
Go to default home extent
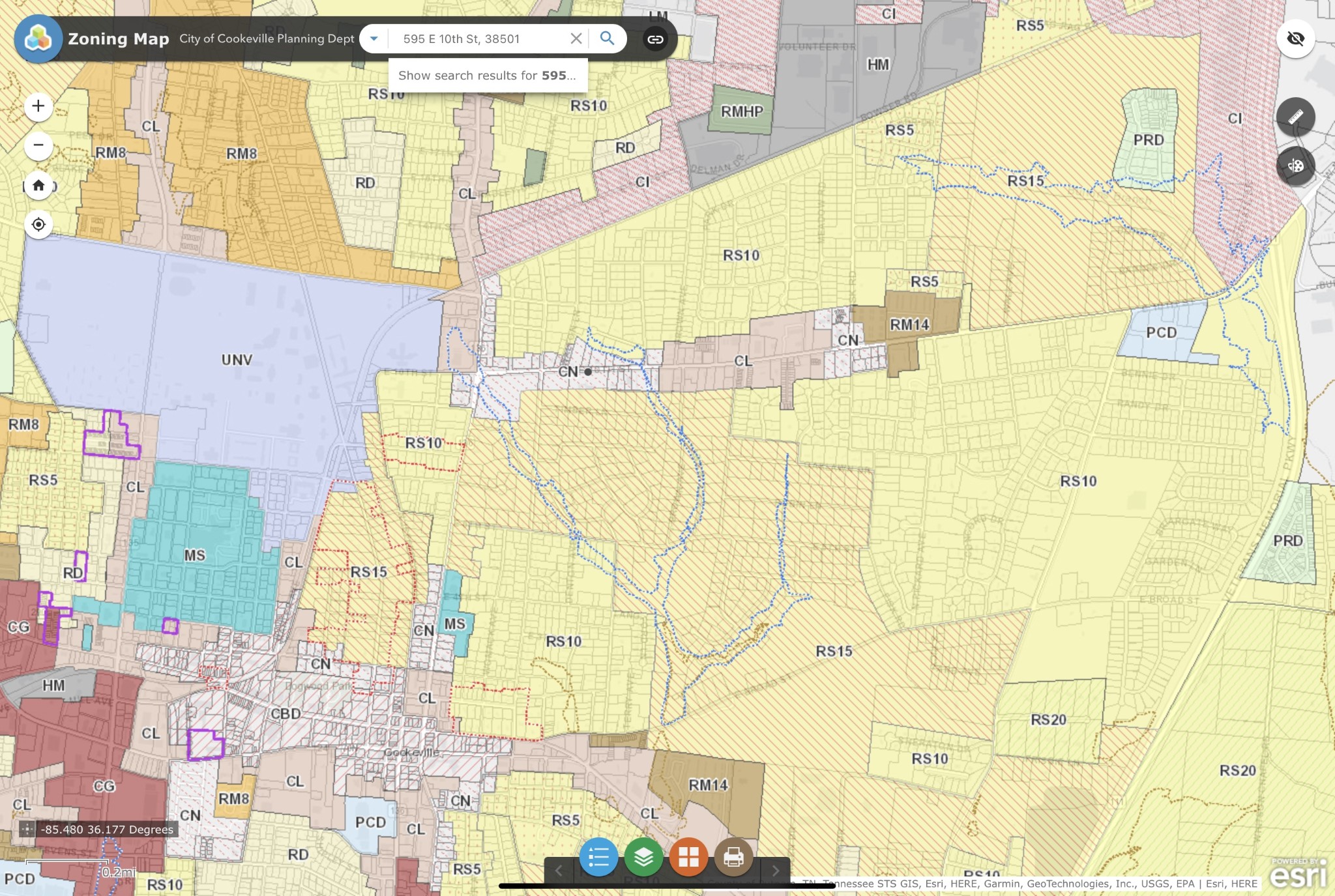(38, 186)
